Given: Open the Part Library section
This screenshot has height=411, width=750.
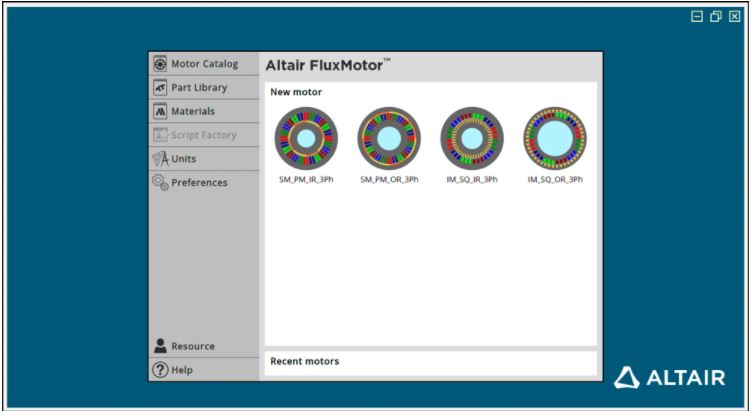Looking at the screenshot, I should click(204, 88).
